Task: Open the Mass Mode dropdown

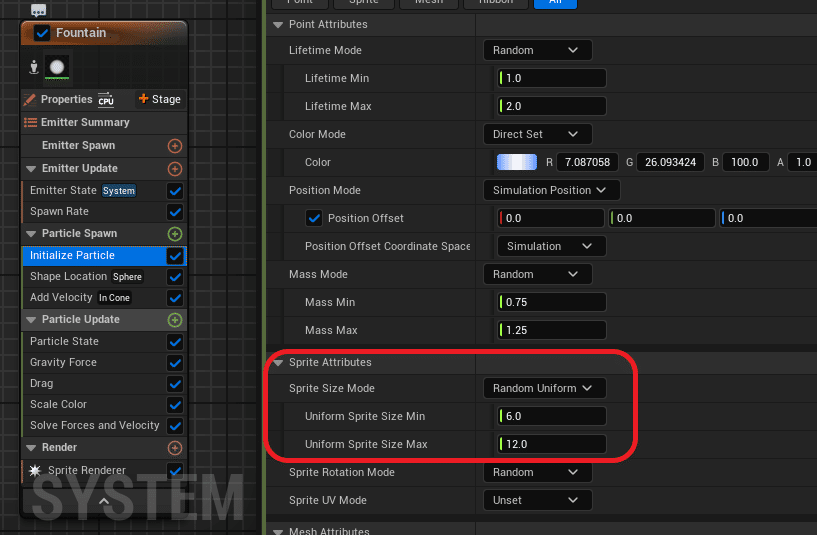Action: (x=537, y=275)
